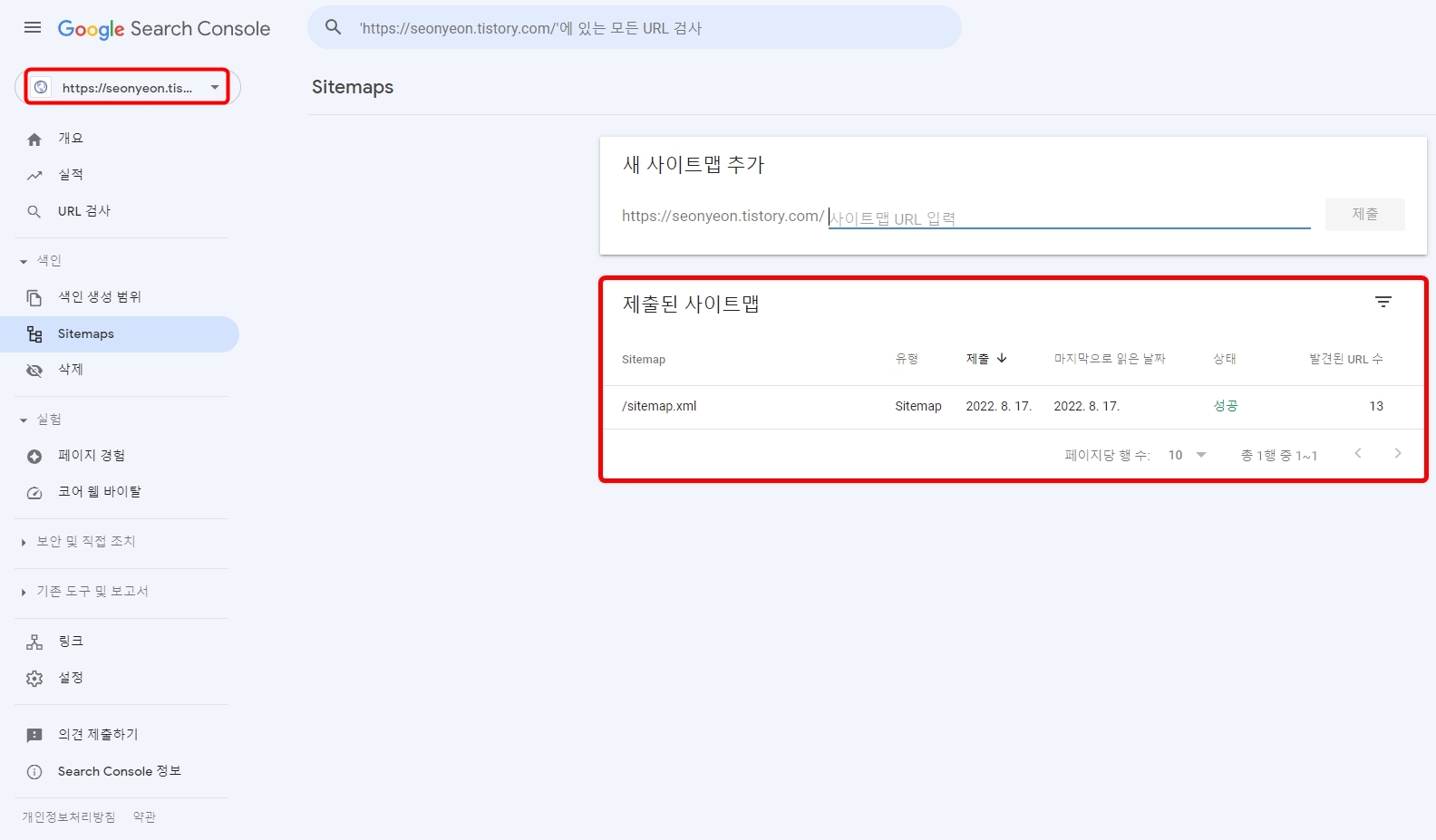Sort by 제출 column arrow
This screenshot has width=1436, height=840.
pos(1002,358)
